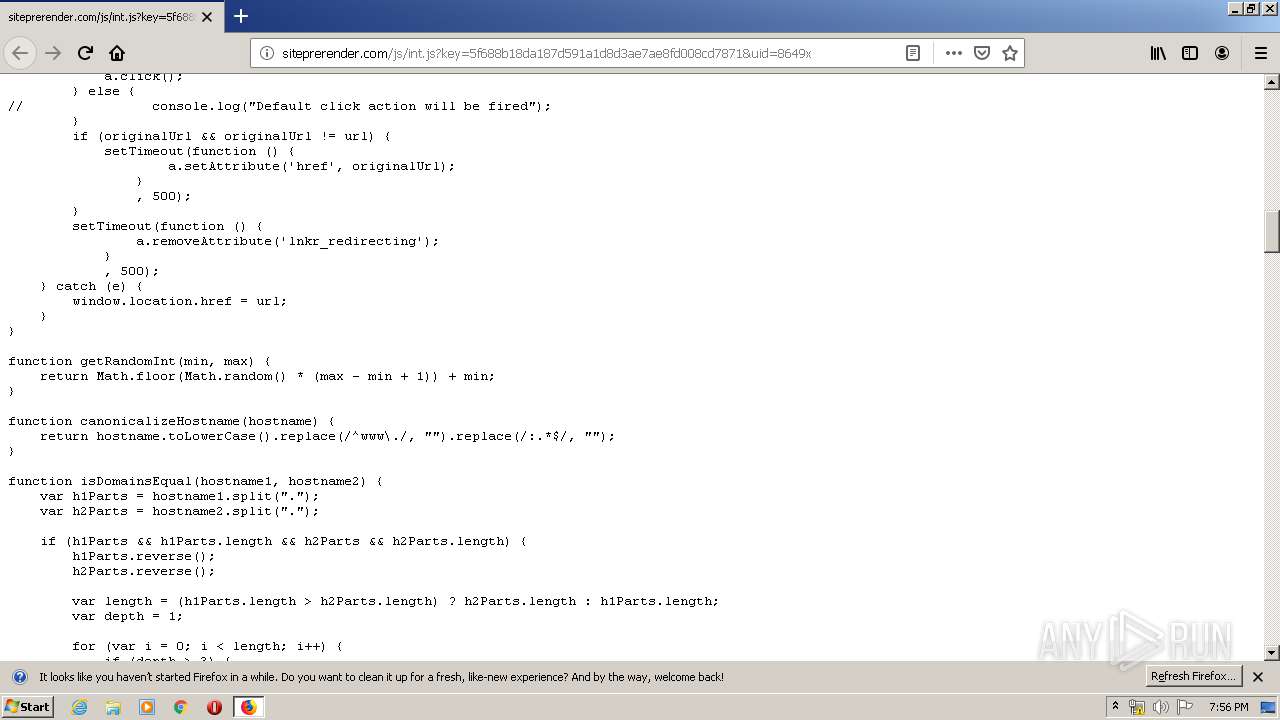
Task: Open the page actions three-dot menu
Action: click(953, 53)
